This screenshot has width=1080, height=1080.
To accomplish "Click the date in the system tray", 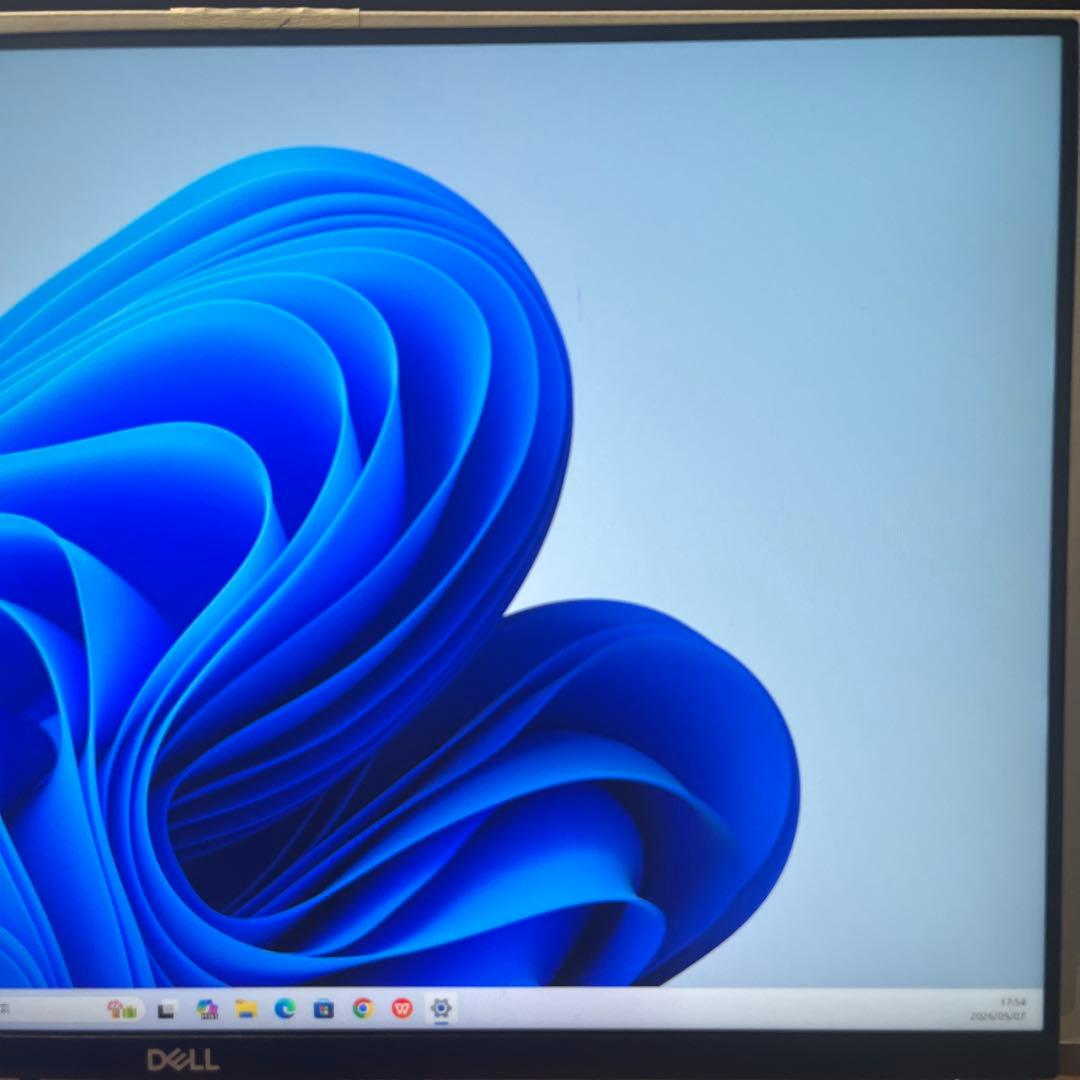I will click(999, 1016).
